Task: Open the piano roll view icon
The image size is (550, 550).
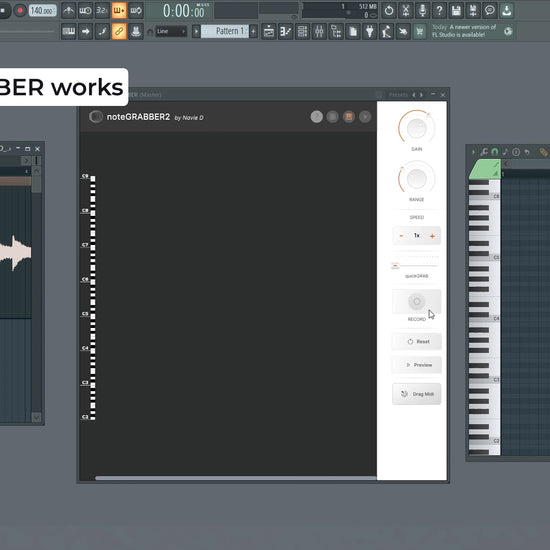Action: 286,32
